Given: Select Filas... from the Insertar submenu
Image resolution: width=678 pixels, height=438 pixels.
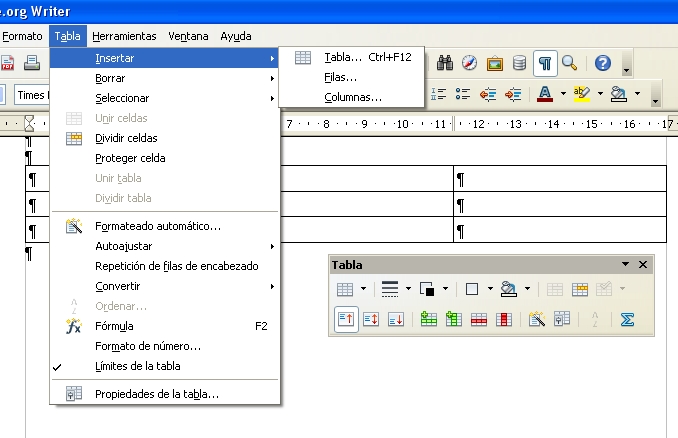Looking at the screenshot, I should pyautogui.click(x=340, y=77).
